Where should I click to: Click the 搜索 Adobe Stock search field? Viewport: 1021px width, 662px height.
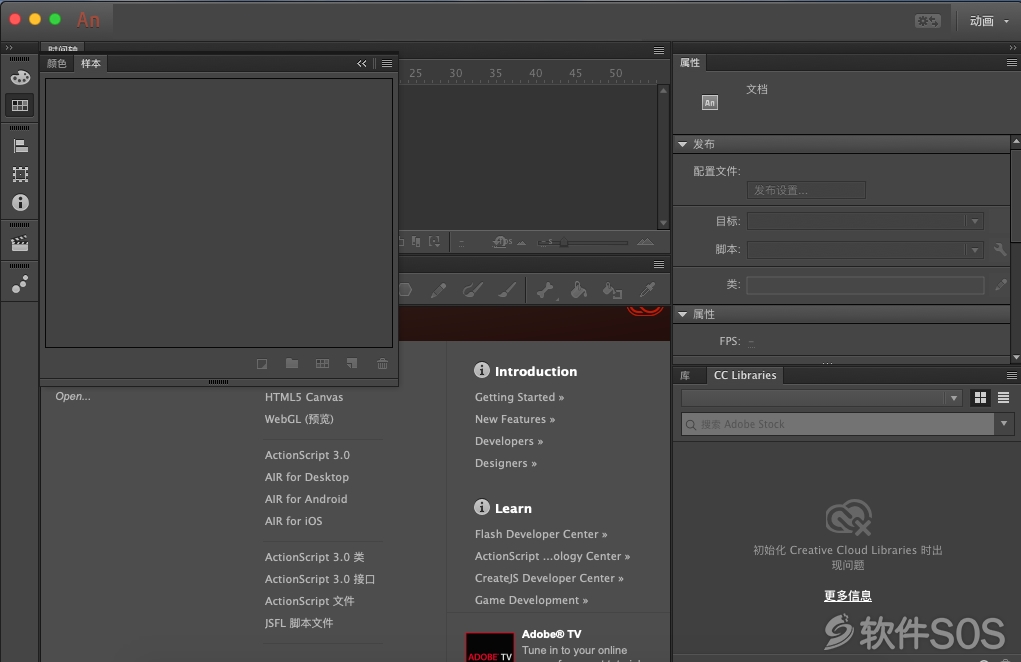click(837, 424)
